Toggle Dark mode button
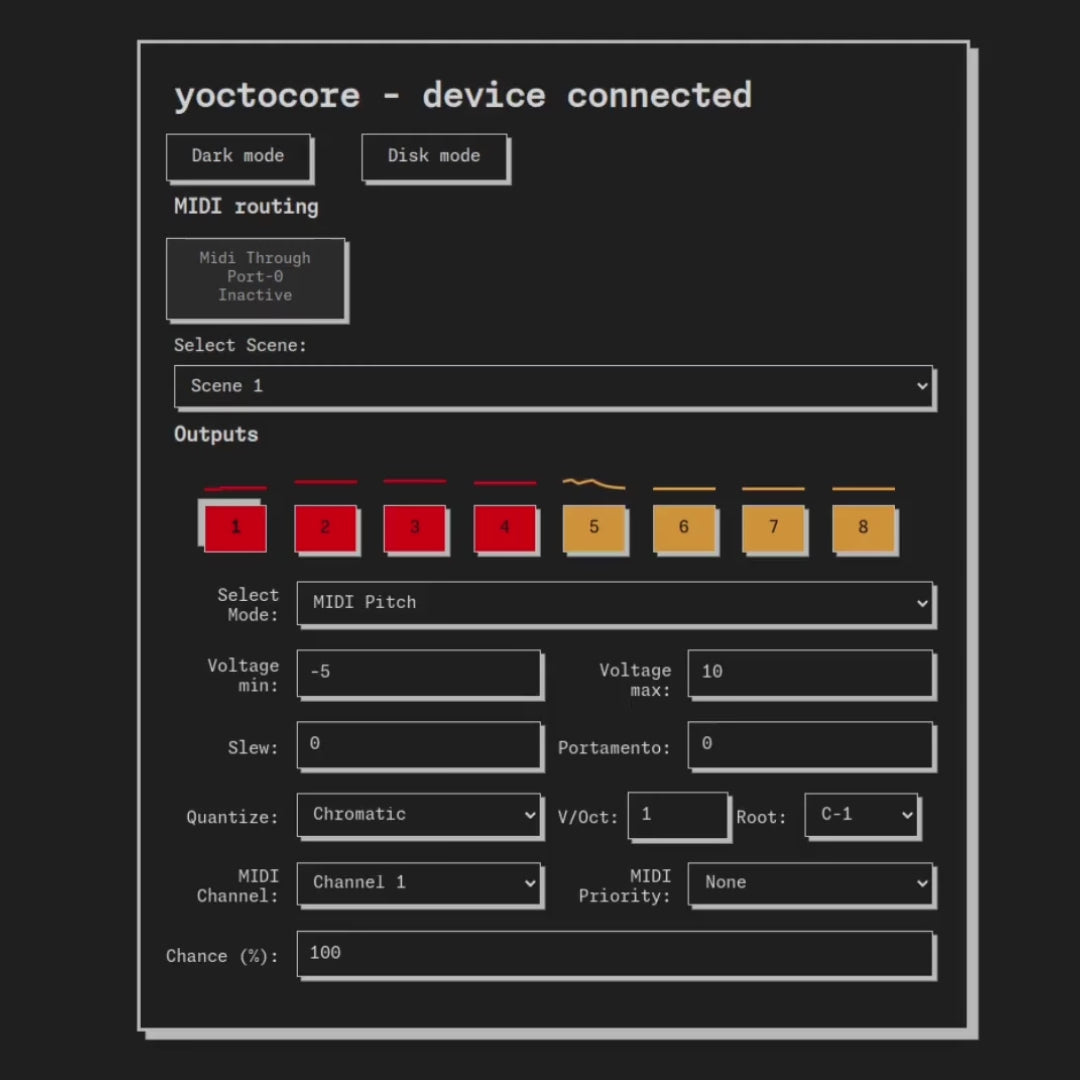 pos(238,156)
